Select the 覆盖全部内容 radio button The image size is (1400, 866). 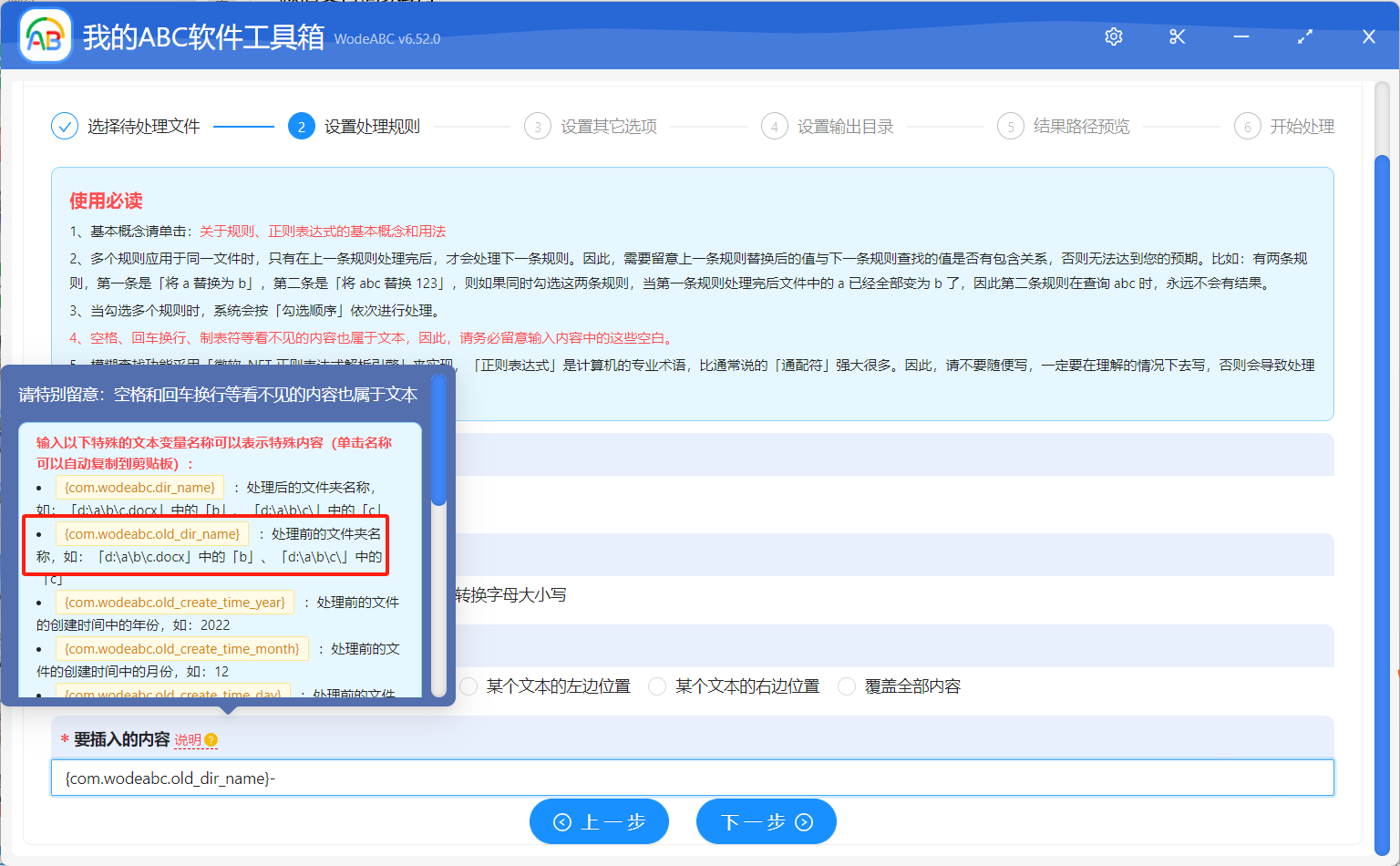846,686
